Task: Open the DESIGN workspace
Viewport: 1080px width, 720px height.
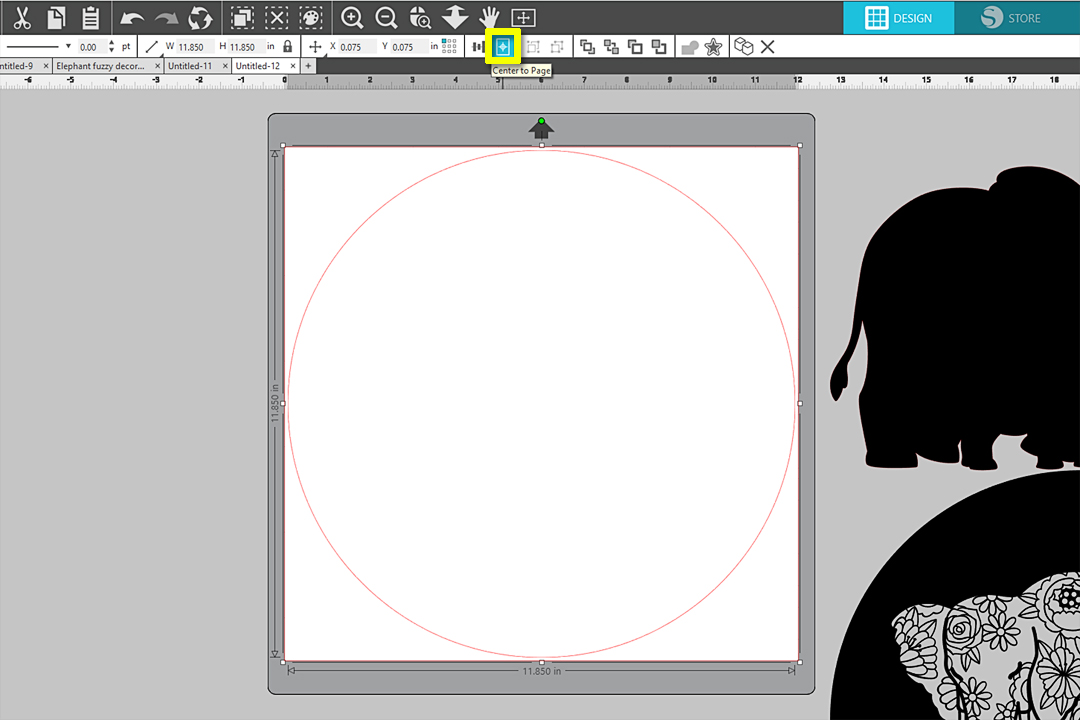Action: 899,18
